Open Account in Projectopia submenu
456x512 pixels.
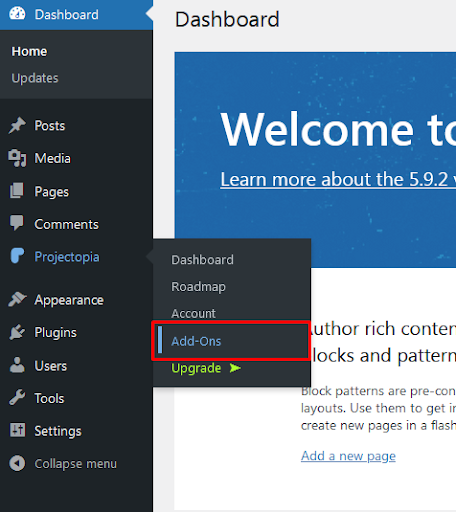[193, 314]
